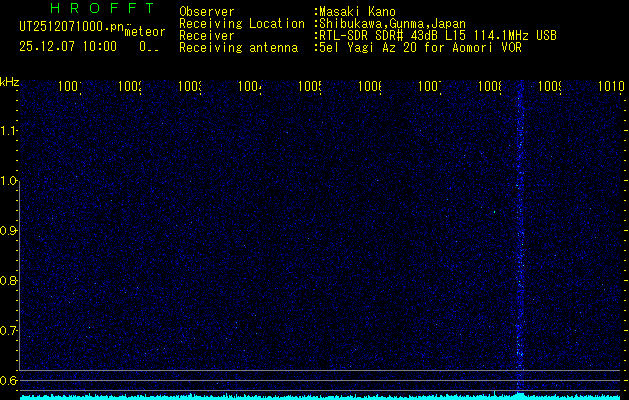
Task: Click RTL-SDR SDR# receiver details
Action: 438,36
